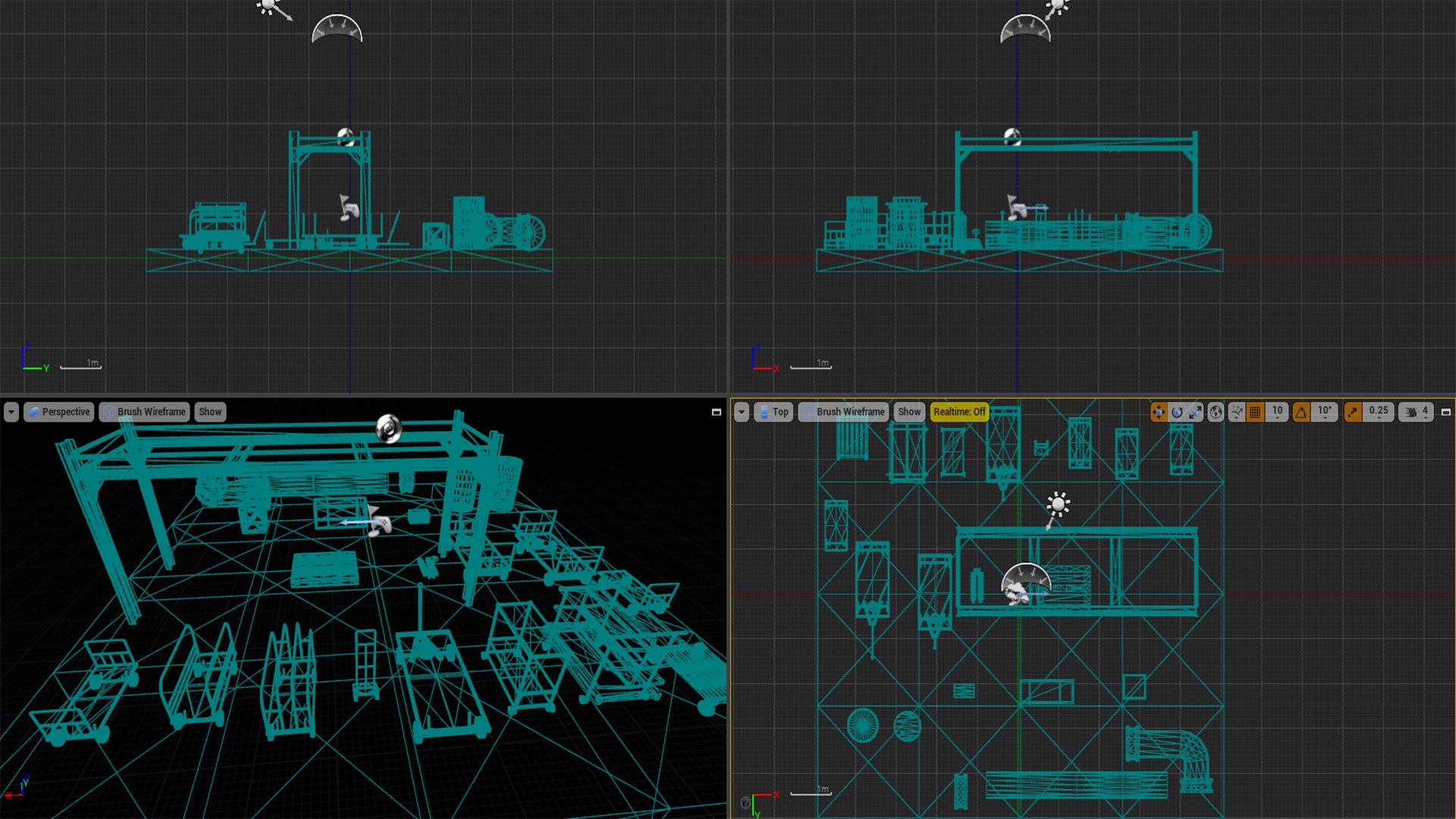Toggle world coordinate system globe icon
This screenshot has height=819, width=1456.
[1216, 412]
